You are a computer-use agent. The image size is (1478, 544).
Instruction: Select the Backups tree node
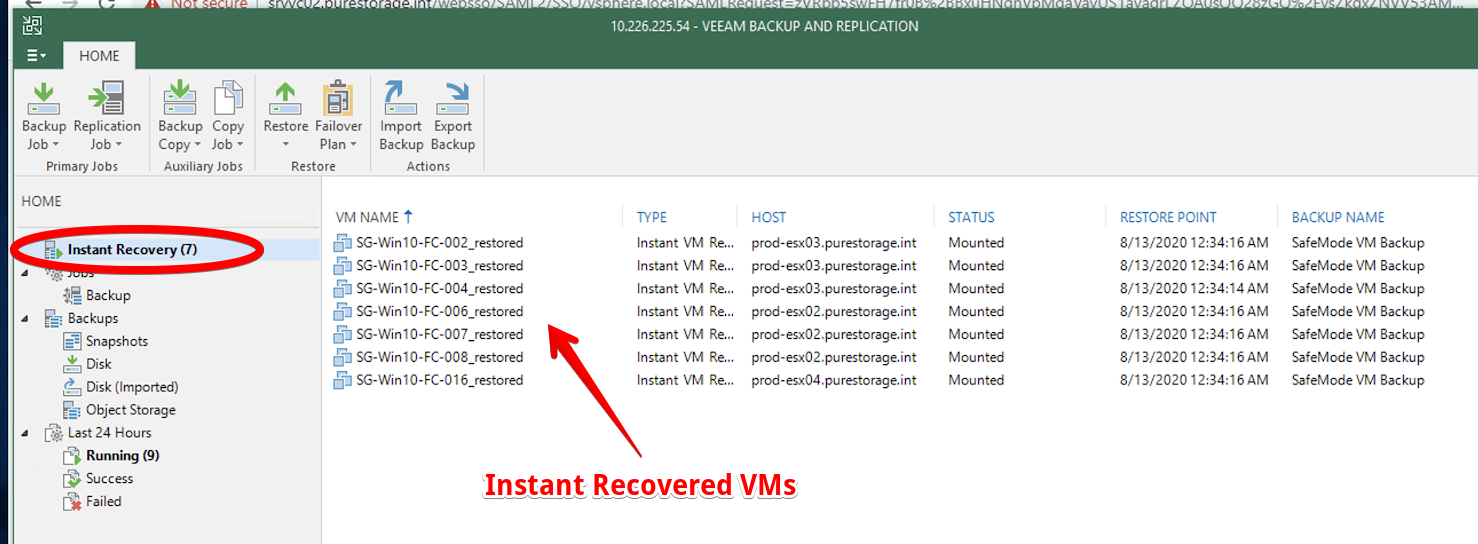tap(92, 318)
